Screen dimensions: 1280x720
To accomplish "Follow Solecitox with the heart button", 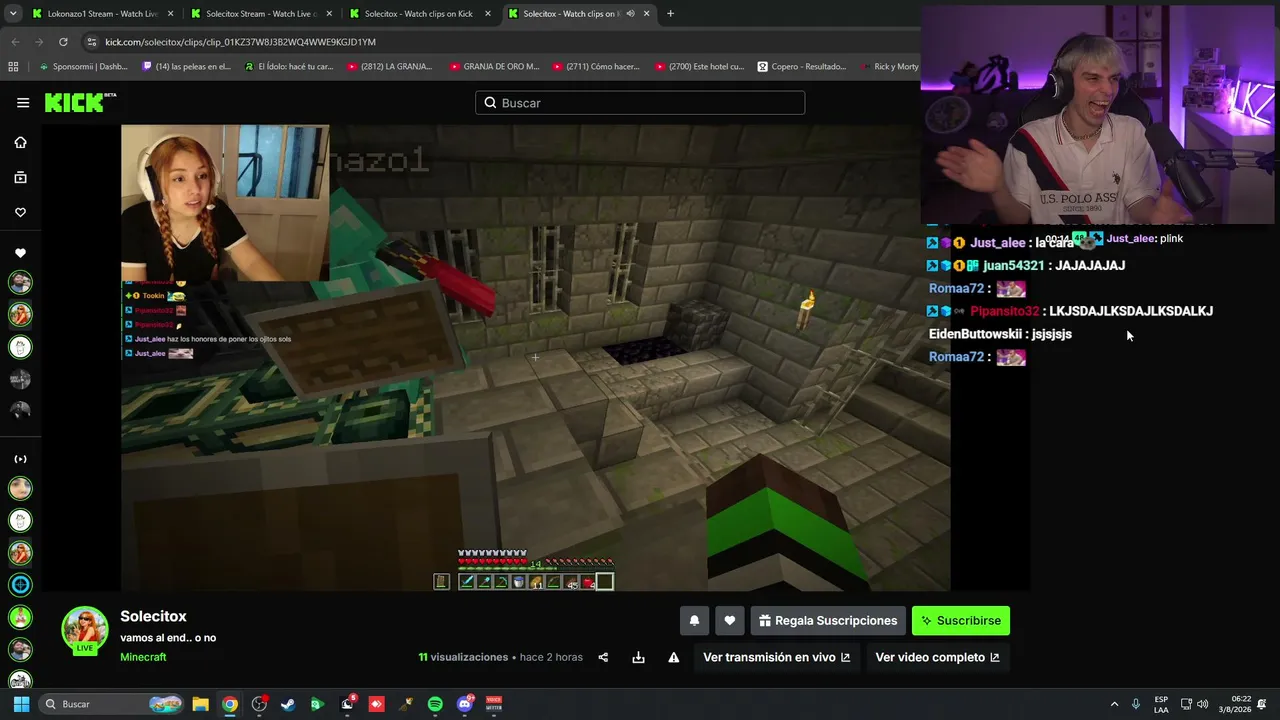I will [x=730, y=621].
